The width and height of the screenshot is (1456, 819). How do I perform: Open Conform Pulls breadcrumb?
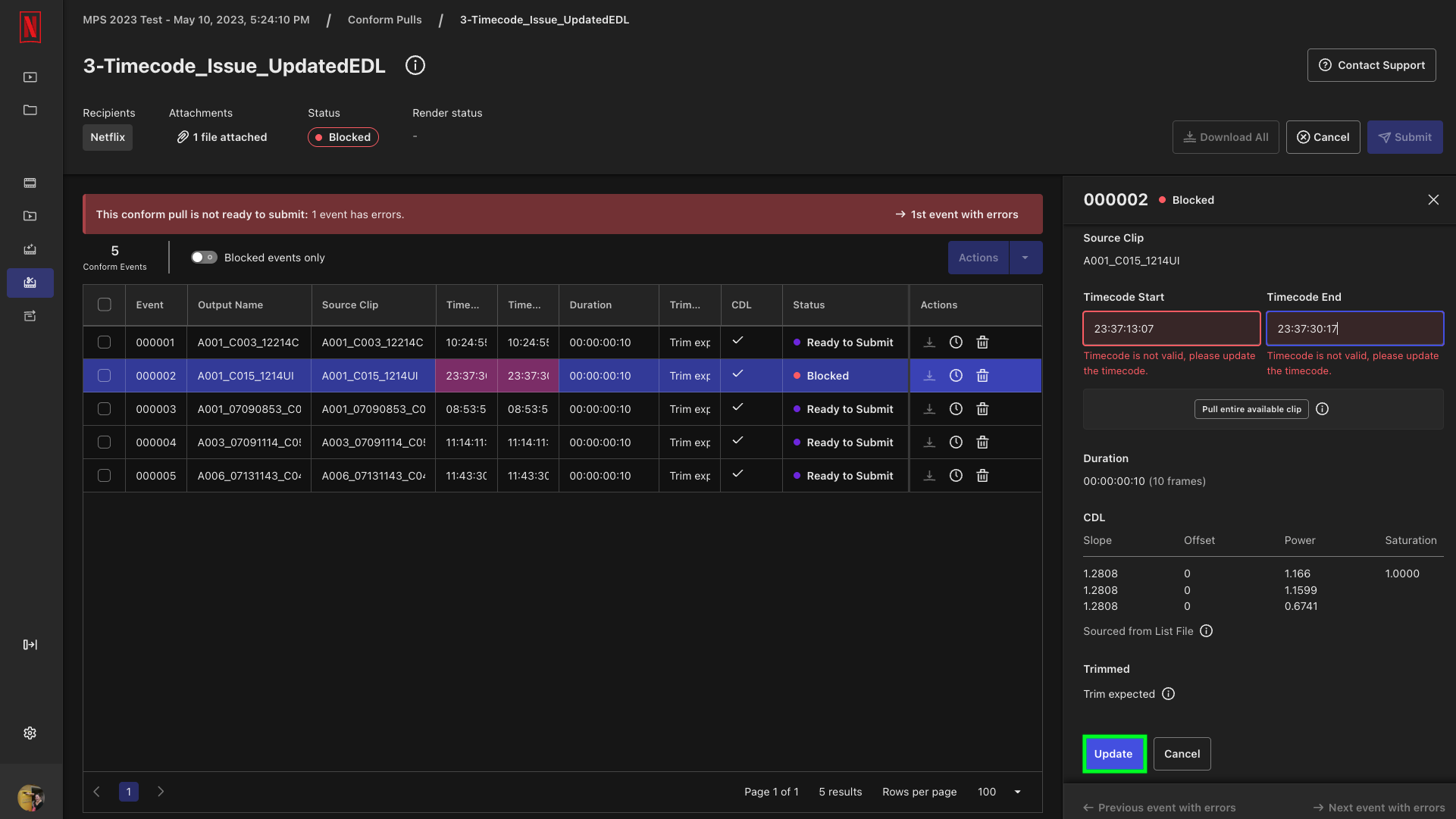[385, 20]
